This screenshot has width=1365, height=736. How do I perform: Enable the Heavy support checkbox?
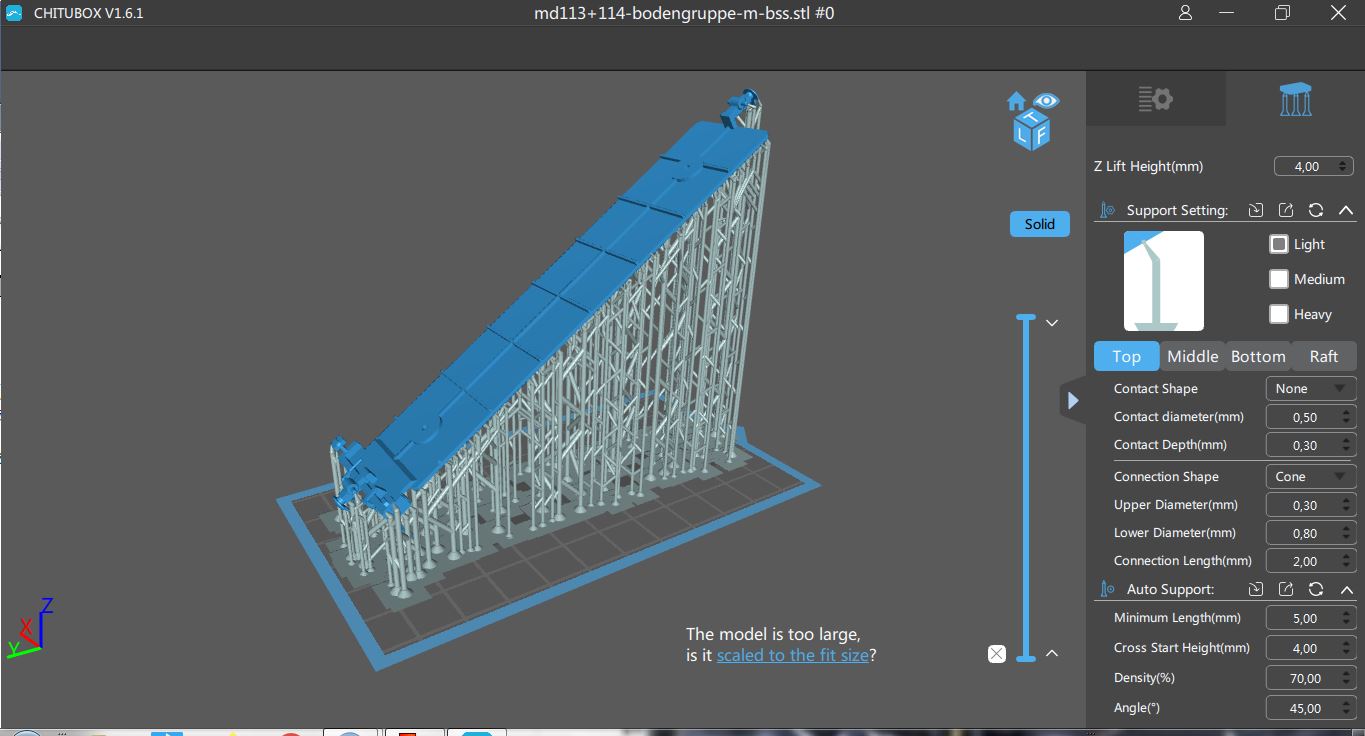(1279, 314)
